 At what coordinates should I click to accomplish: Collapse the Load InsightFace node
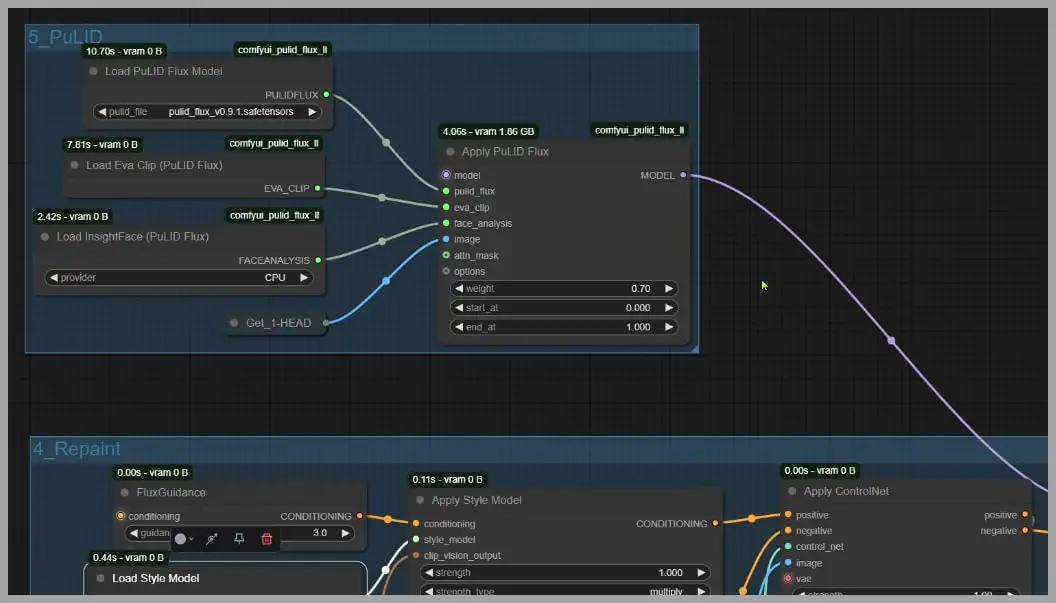pos(44,236)
